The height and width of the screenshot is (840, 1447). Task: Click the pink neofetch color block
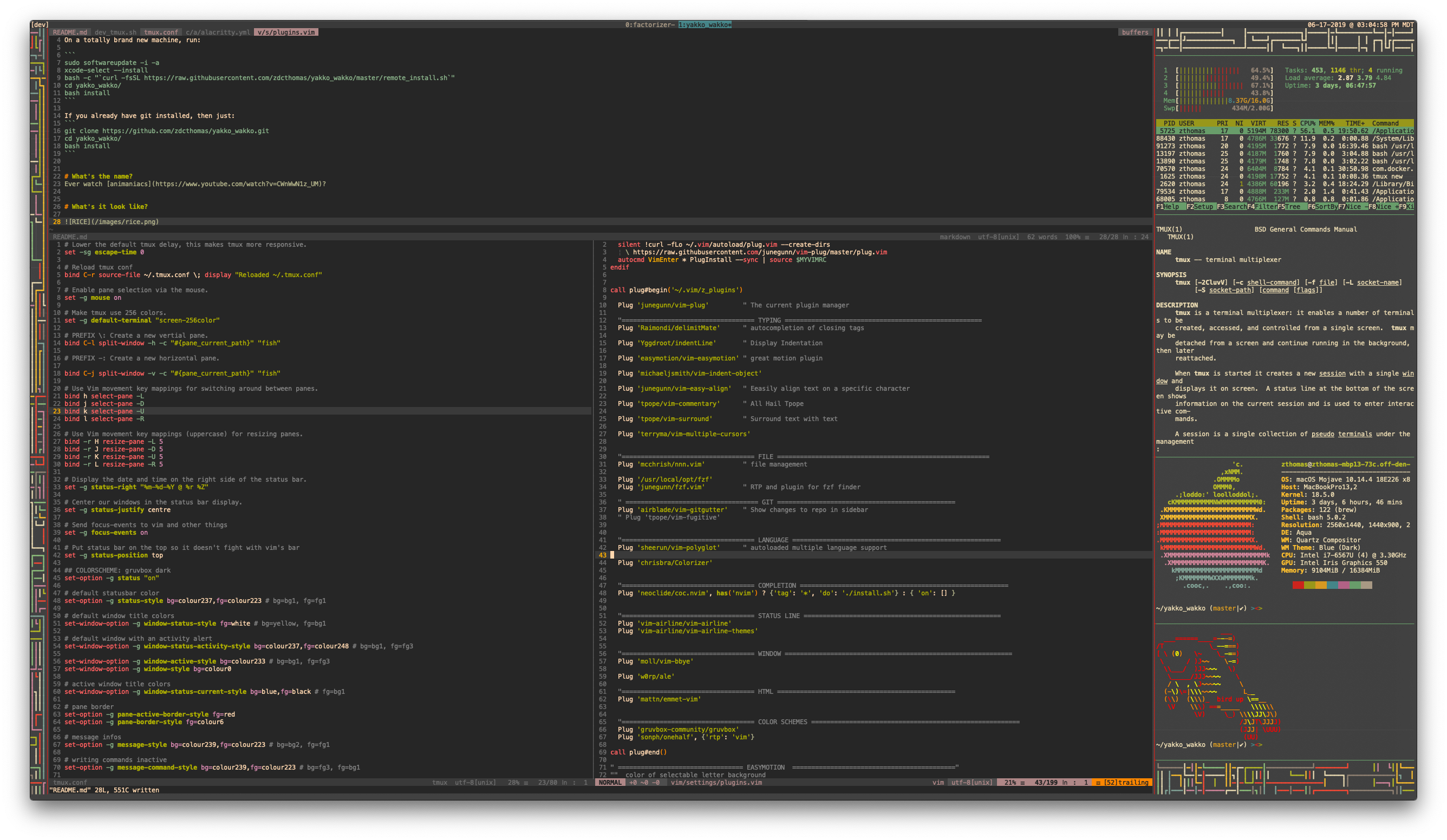(1344, 585)
